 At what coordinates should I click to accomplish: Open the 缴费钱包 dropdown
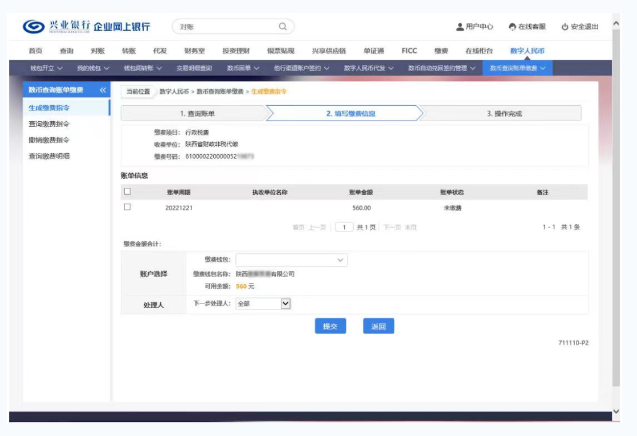[x=291, y=260]
